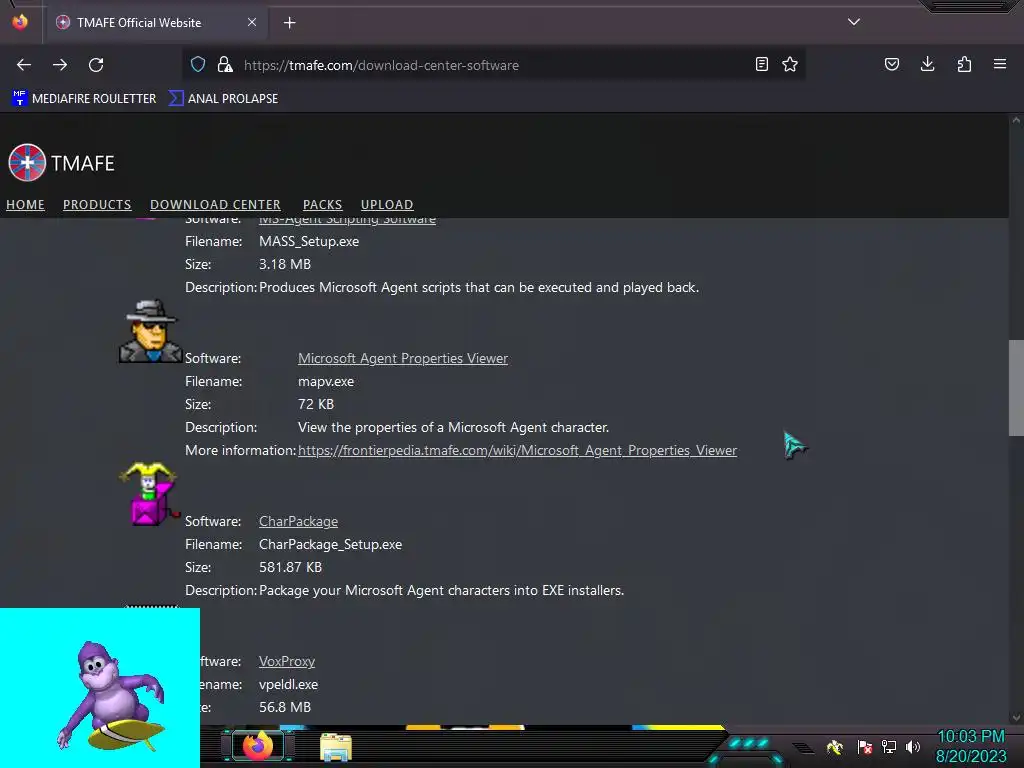Image resolution: width=1024 pixels, height=768 pixels.
Task: Close the TMAFE Official Website tab
Action: point(252,22)
